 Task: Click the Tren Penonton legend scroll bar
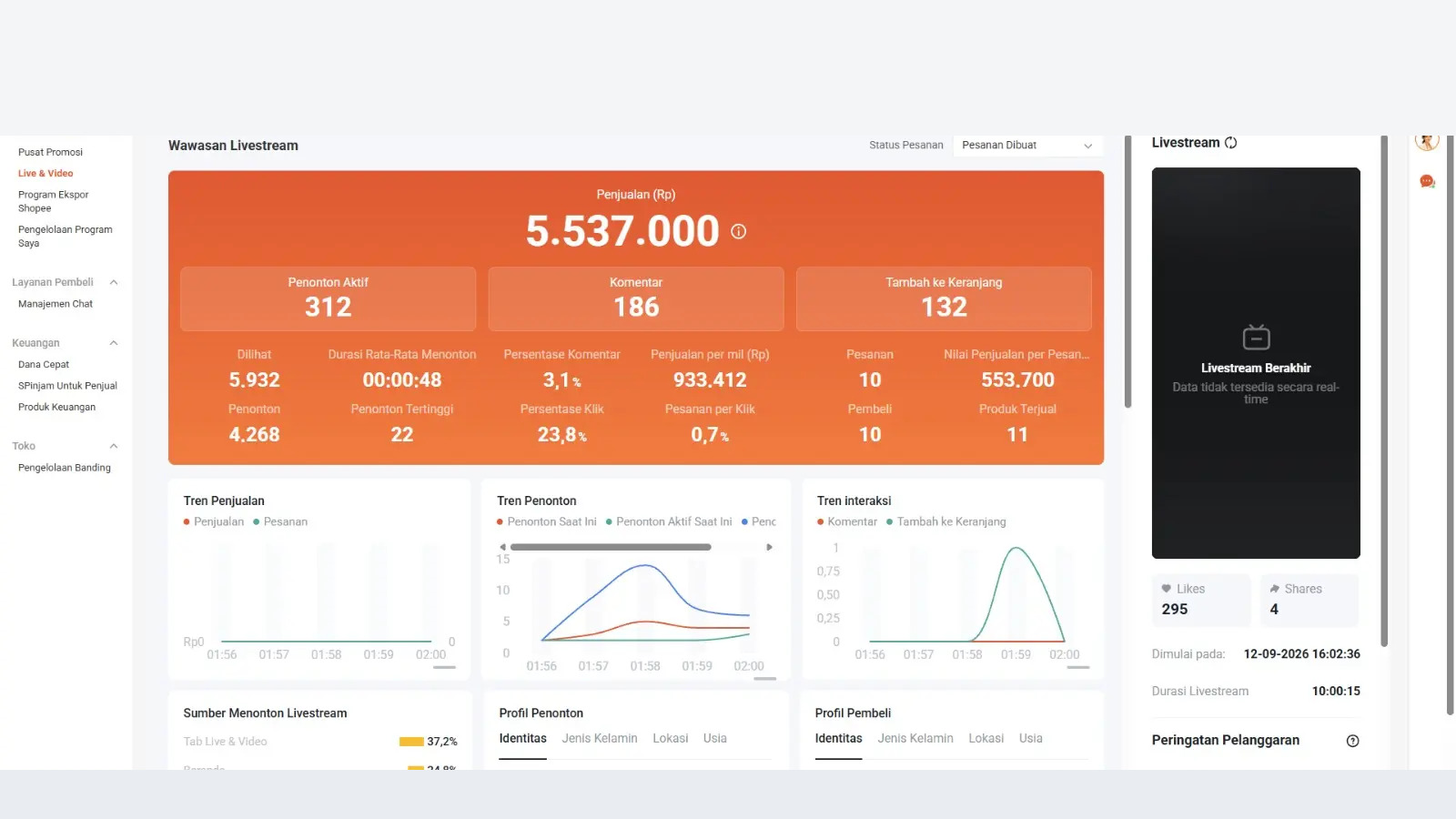pos(611,547)
